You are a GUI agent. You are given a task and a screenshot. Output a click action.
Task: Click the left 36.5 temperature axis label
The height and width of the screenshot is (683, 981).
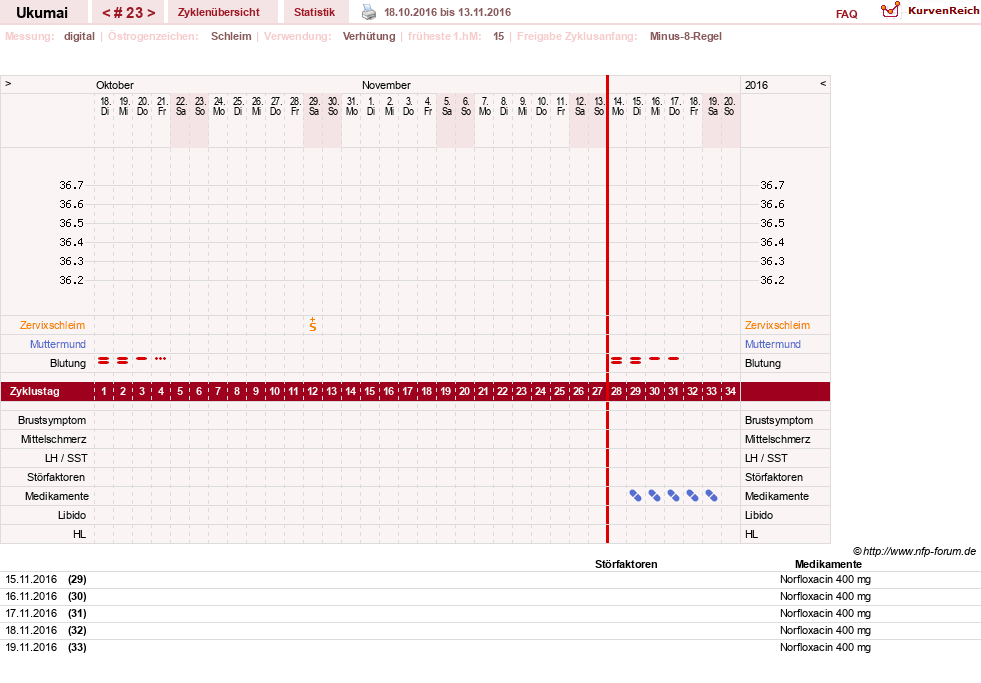pyautogui.click(x=71, y=223)
